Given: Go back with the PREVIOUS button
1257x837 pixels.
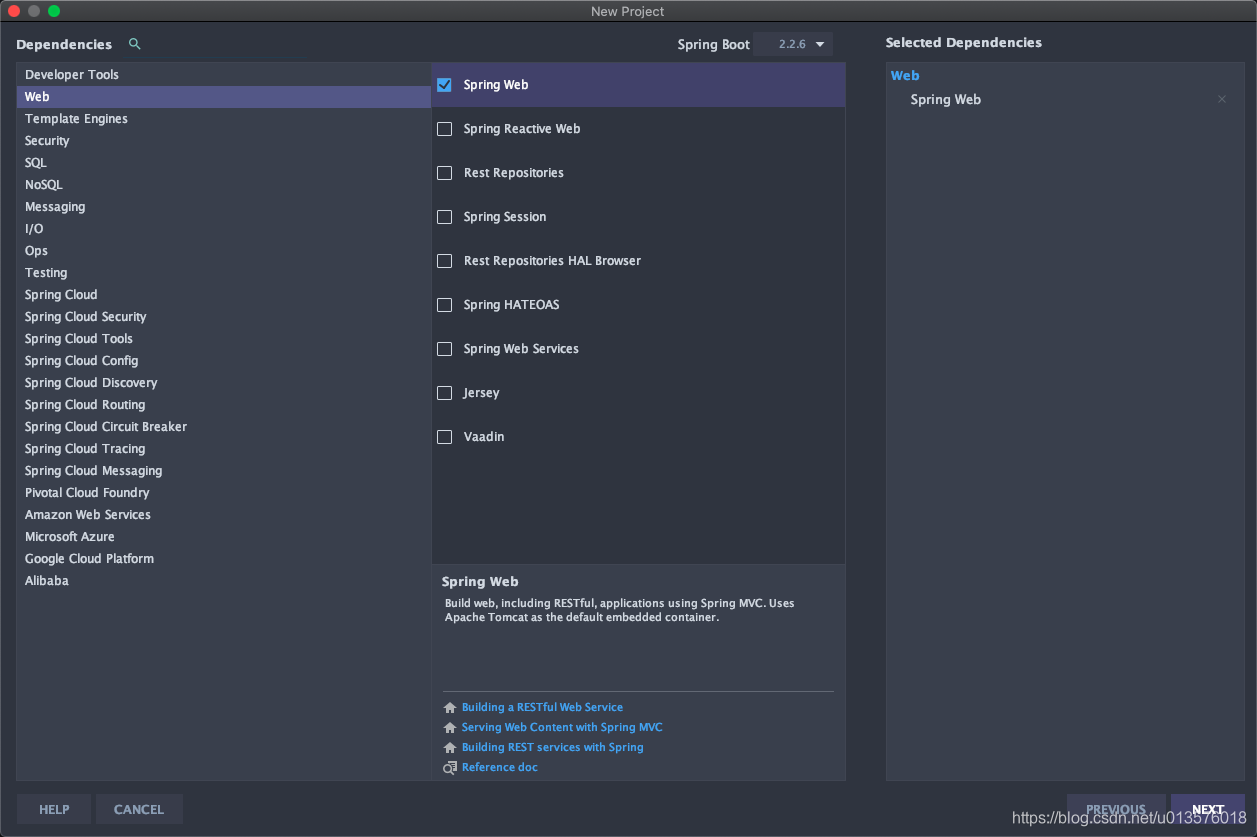Looking at the screenshot, I should [x=1116, y=809].
